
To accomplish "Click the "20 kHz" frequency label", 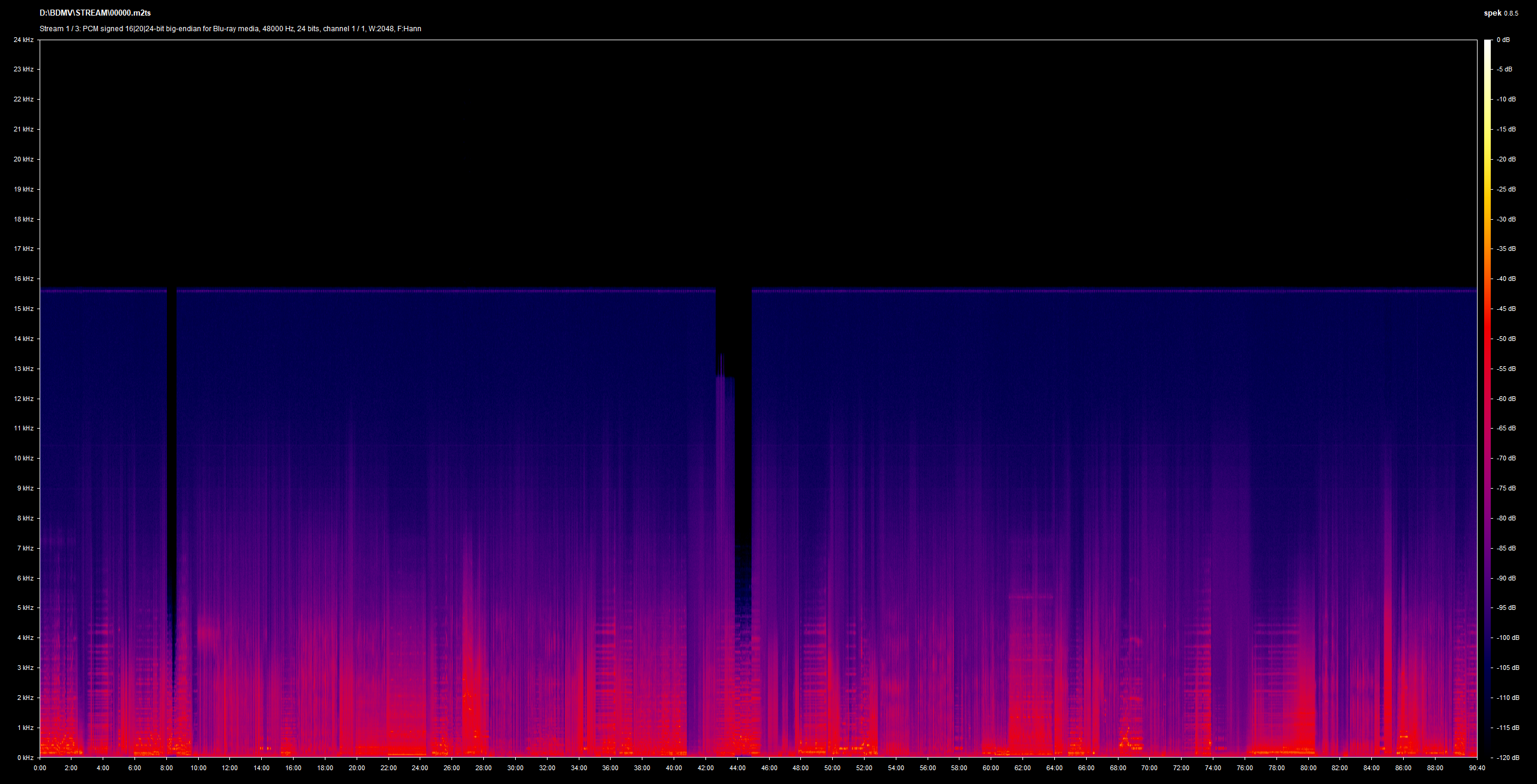I will pyautogui.click(x=23, y=160).
